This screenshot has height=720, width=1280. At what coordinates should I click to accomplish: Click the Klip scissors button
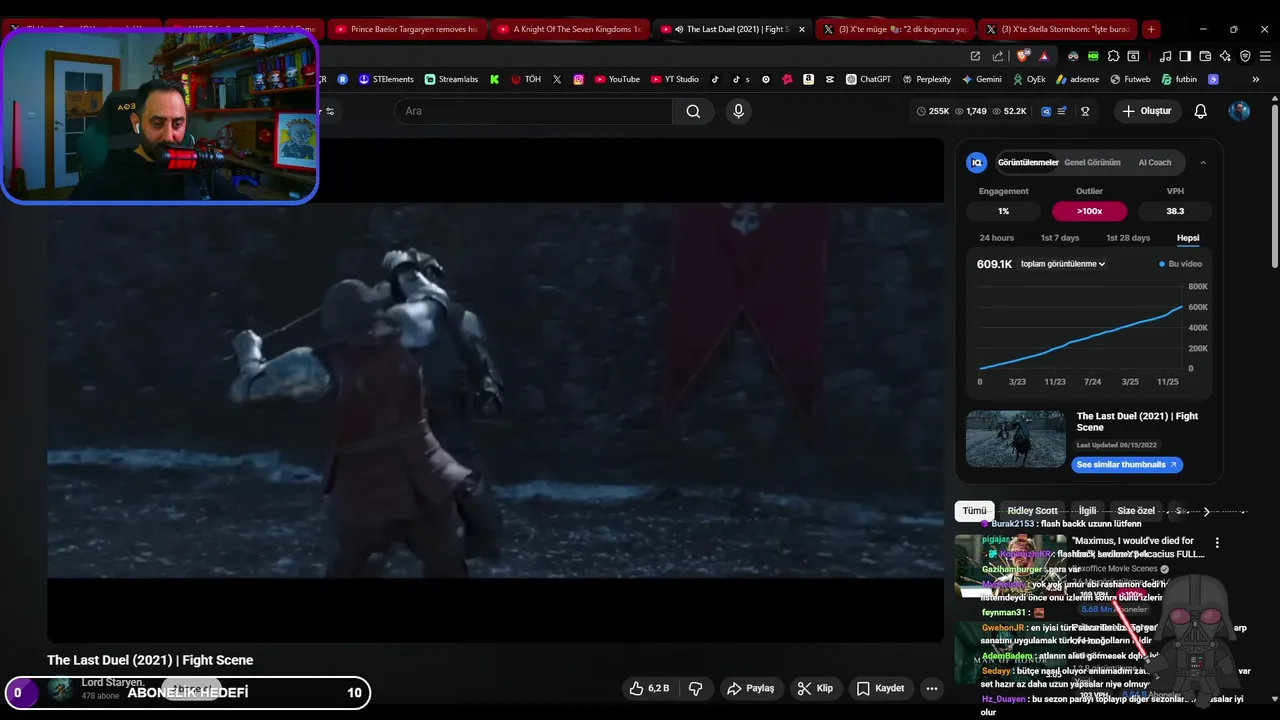point(815,688)
